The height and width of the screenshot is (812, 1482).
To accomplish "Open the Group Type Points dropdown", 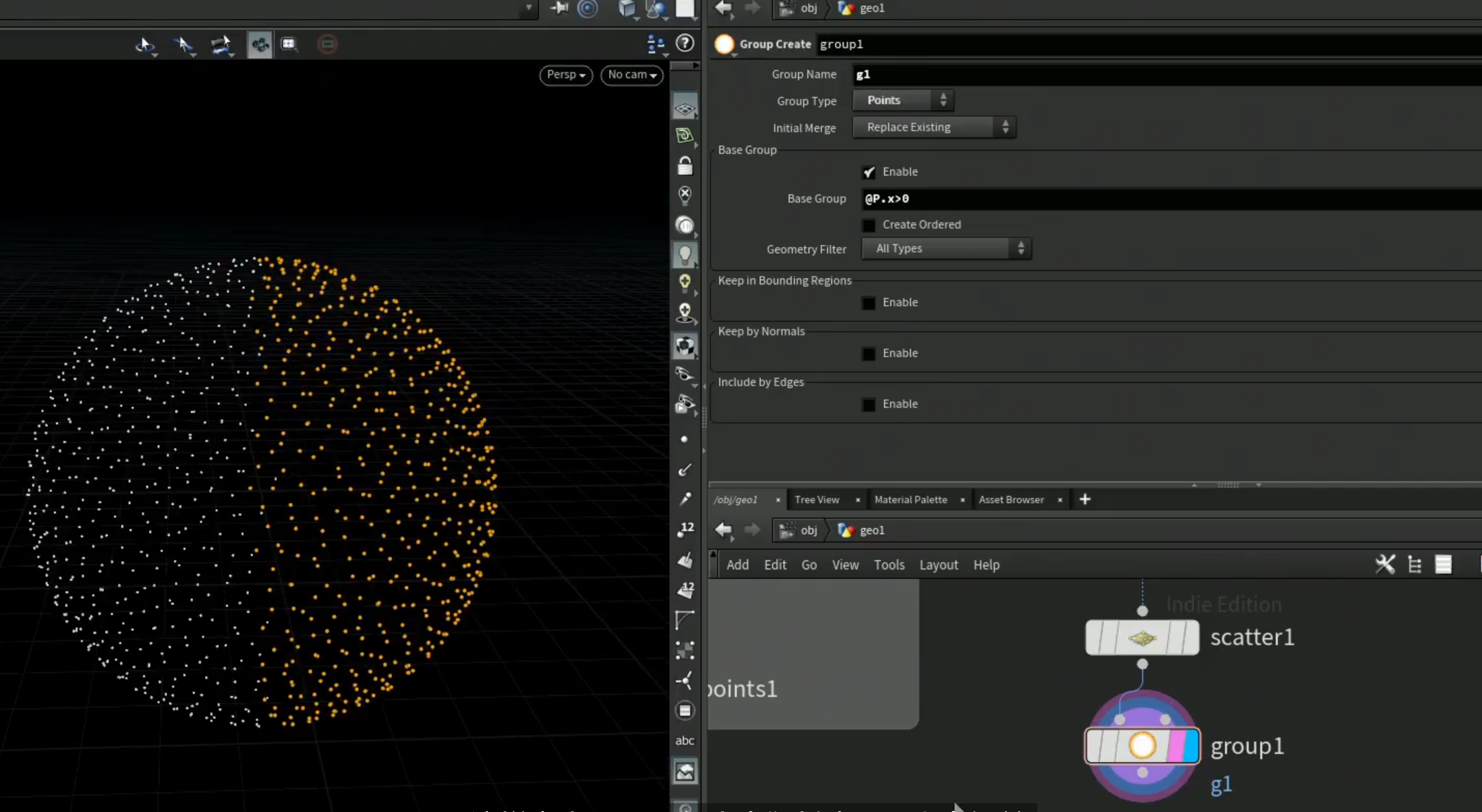I will point(903,100).
